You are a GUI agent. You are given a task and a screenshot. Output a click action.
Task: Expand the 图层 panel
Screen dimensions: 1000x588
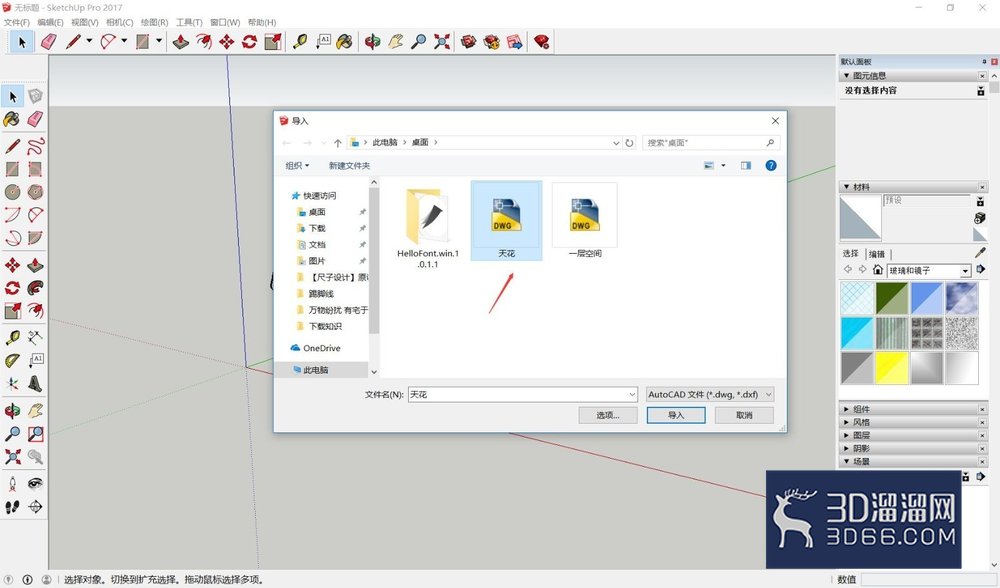[x=846, y=435]
